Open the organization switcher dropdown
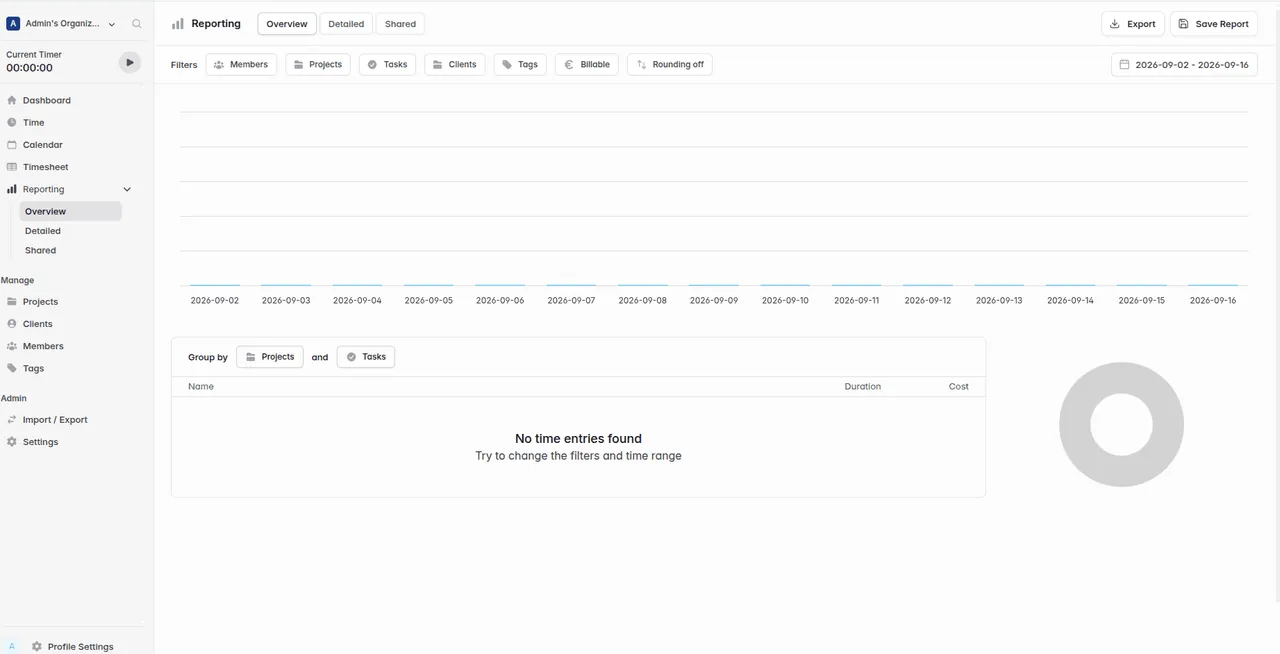Viewport: 1280px width, 654px height. pos(62,24)
